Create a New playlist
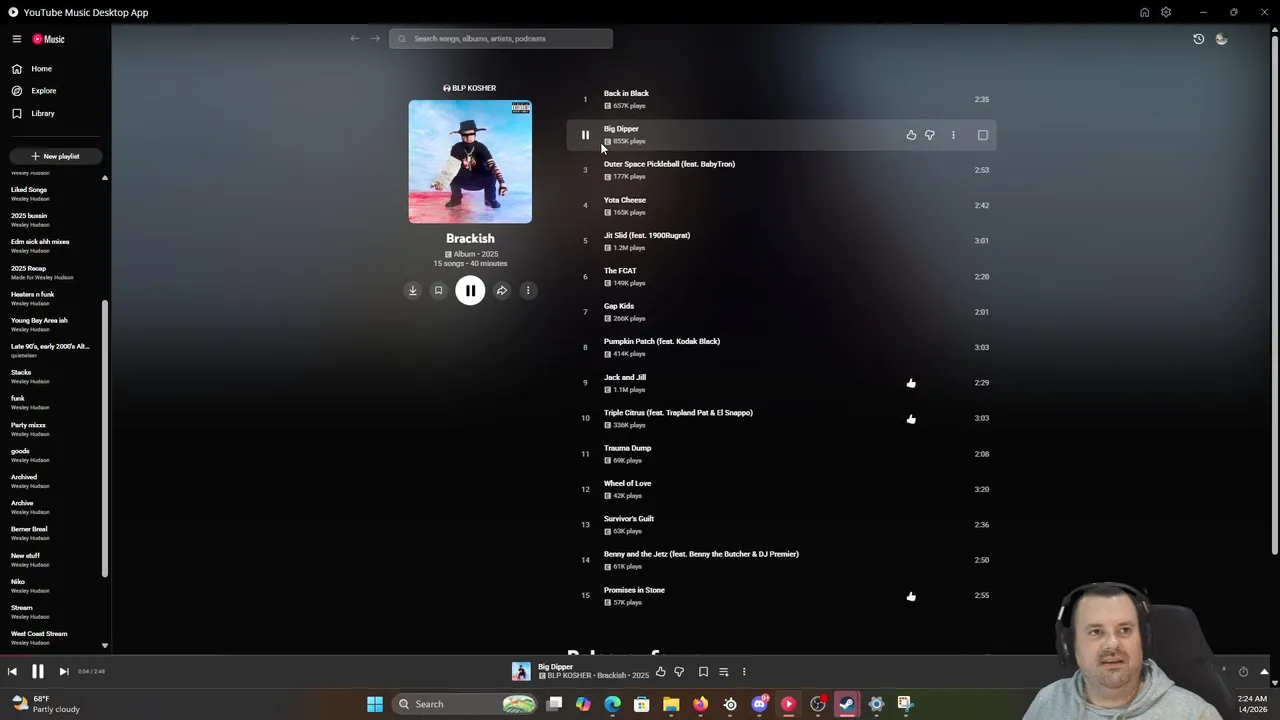 [55, 156]
